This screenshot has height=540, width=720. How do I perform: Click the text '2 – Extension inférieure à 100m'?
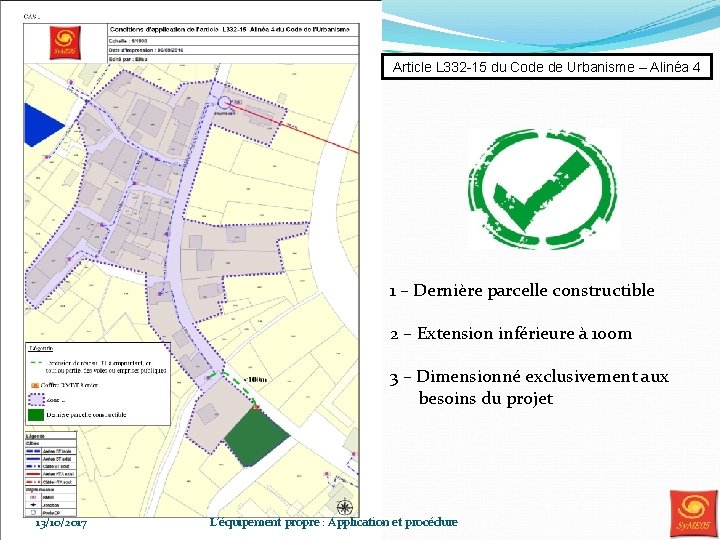(511, 333)
